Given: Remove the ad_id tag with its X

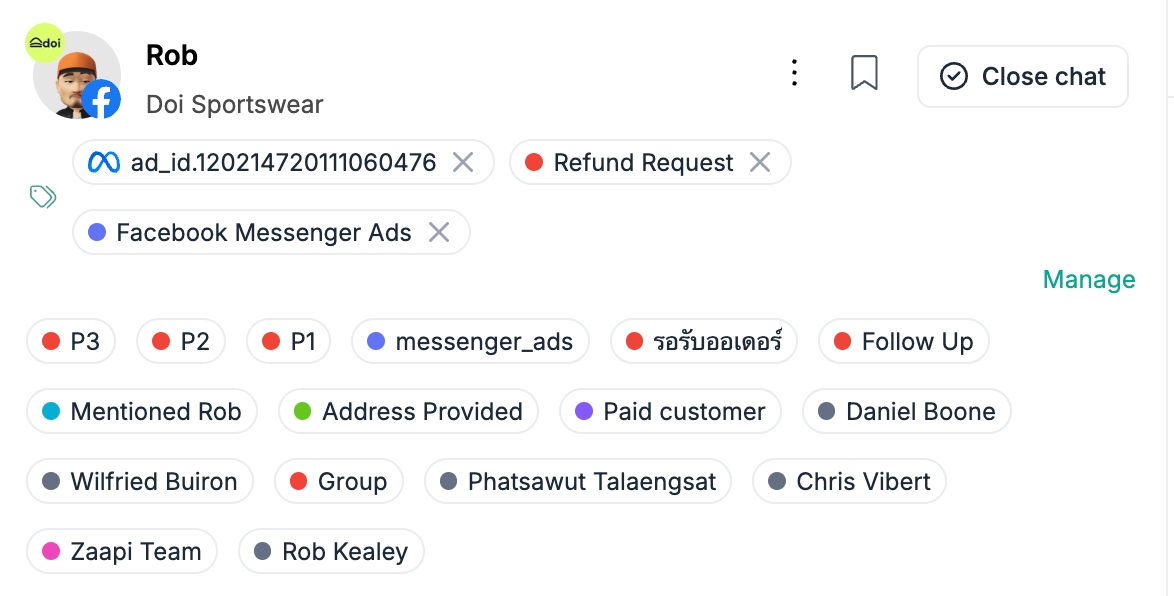Looking at the screenshot, I should click(462, 162).
